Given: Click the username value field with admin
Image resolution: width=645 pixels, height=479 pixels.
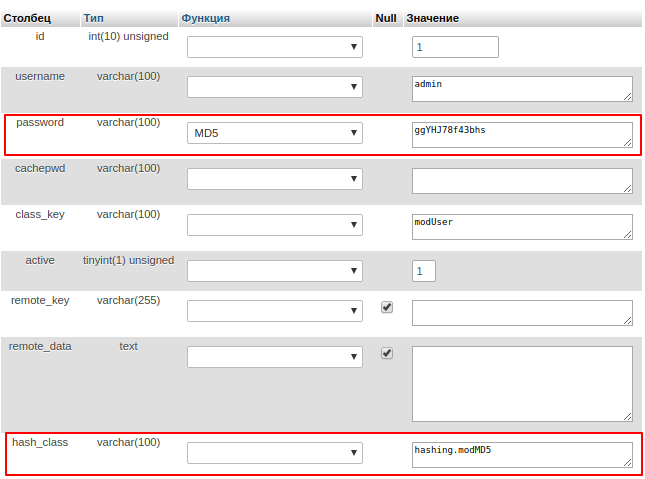Looking at the screenshot, I should point(521,88).
